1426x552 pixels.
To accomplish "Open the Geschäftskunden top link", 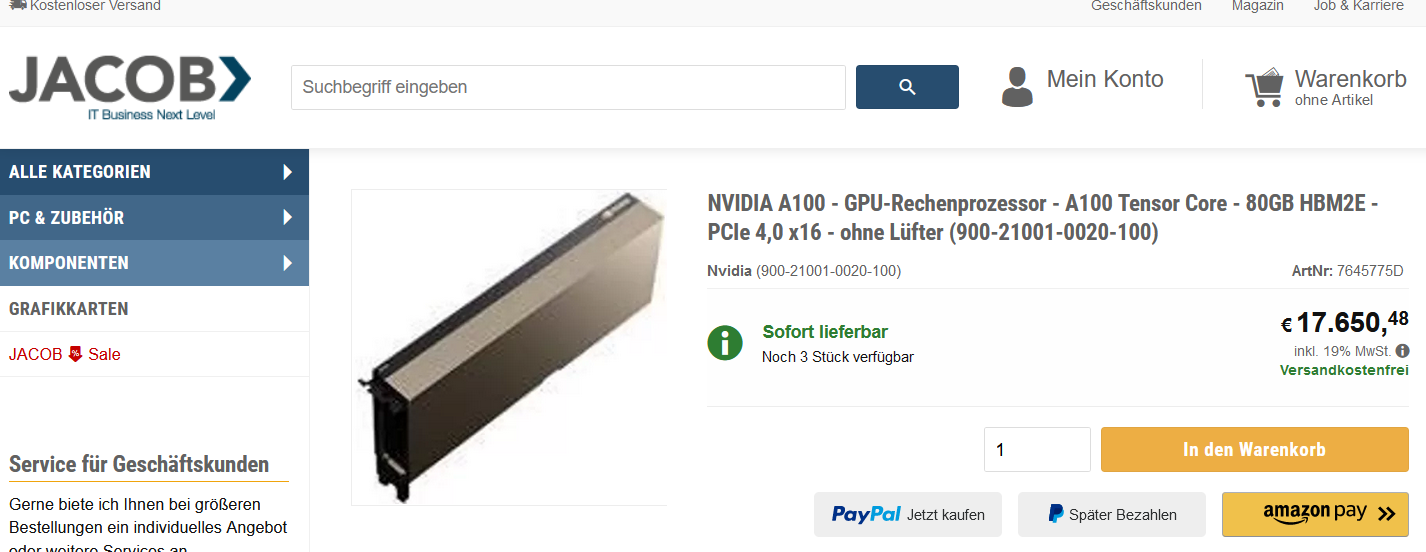I will (1146, 6).
